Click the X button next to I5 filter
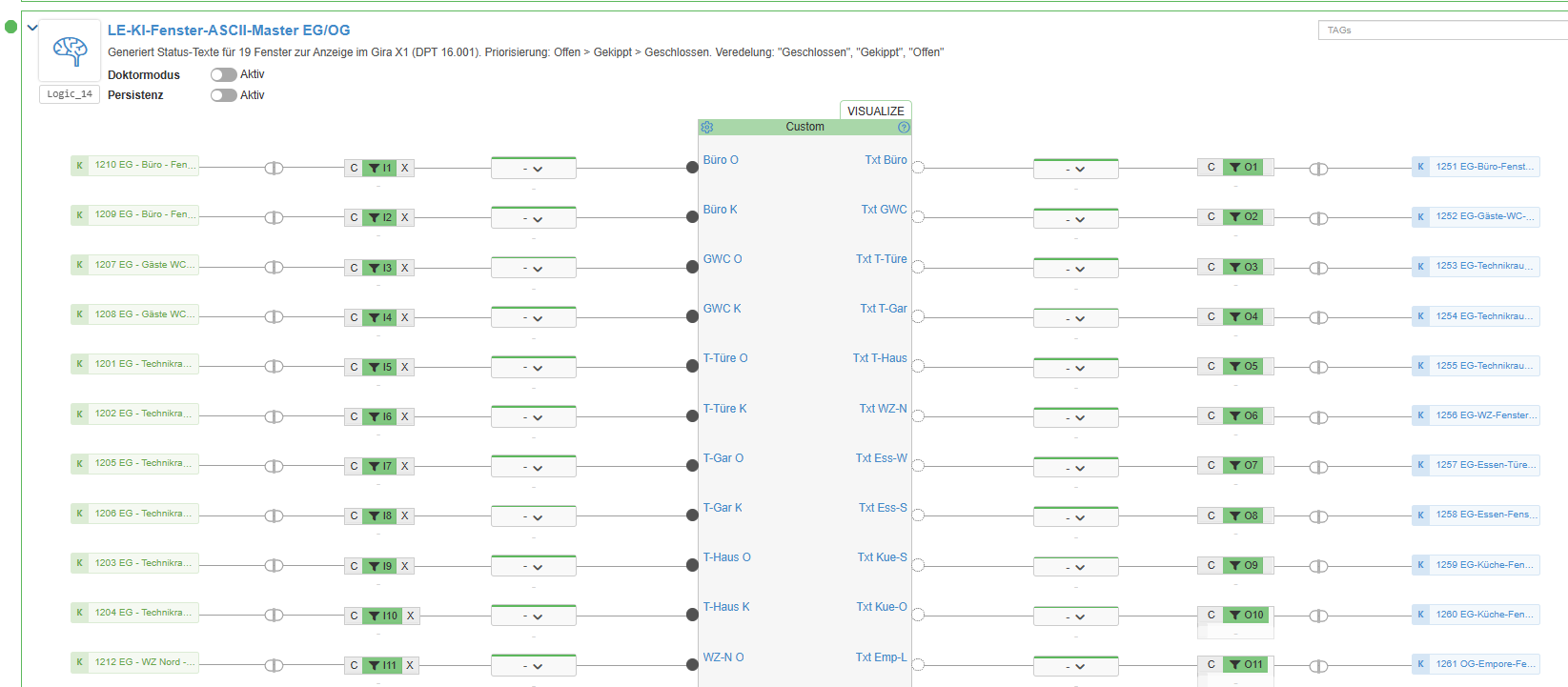This screenshot has height=687, width=1568. [405, 367]
